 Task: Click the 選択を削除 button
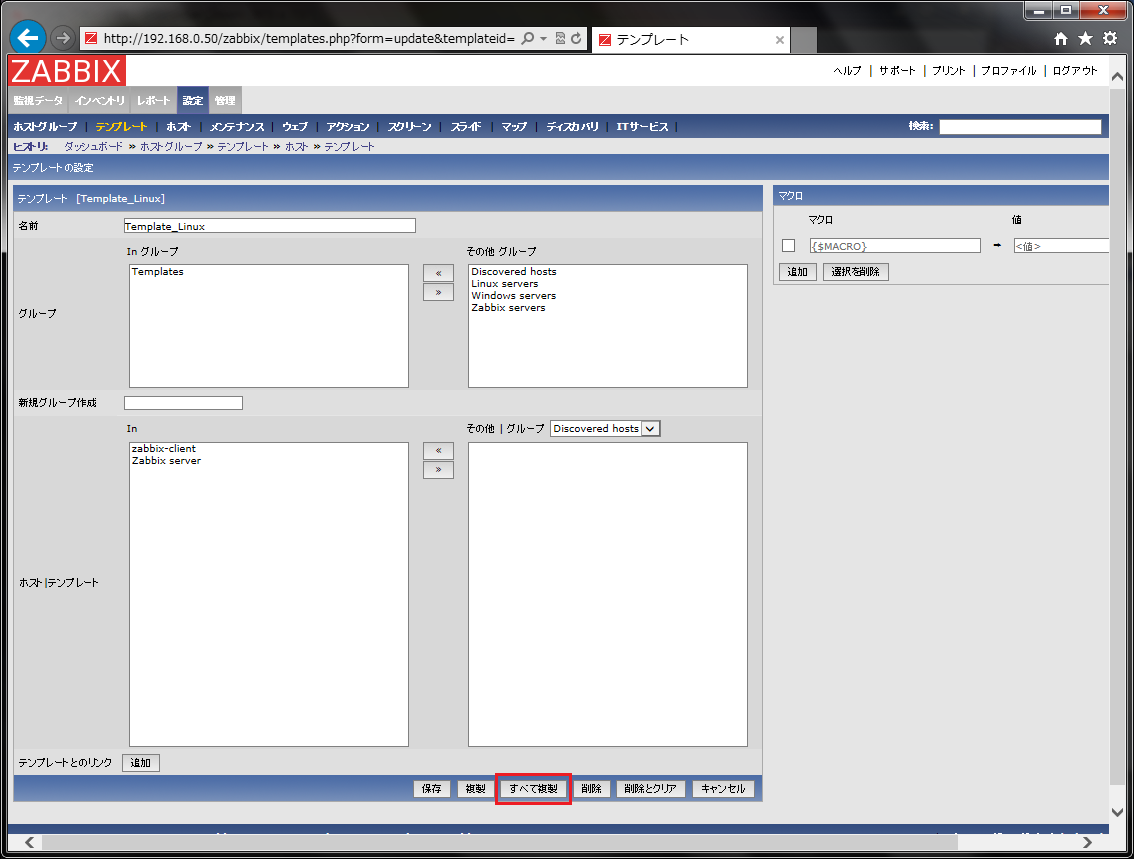pyautogui.click(x=856, y=272)
